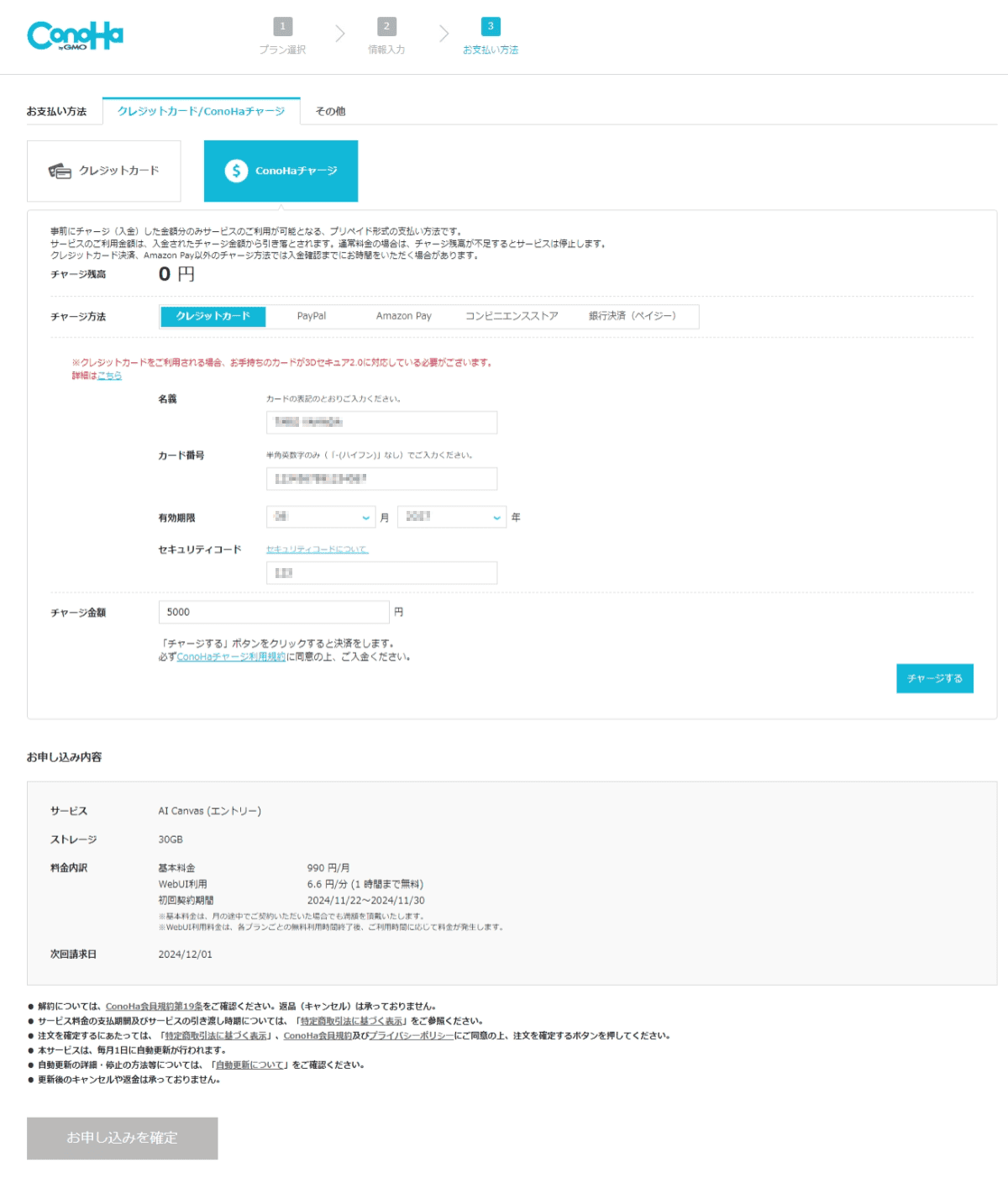The image size is (1008, 1189).
Task: Open the ConoHa会員規約 link in the 注文を確定 bullet
Action: click(x=318, y=1035)
